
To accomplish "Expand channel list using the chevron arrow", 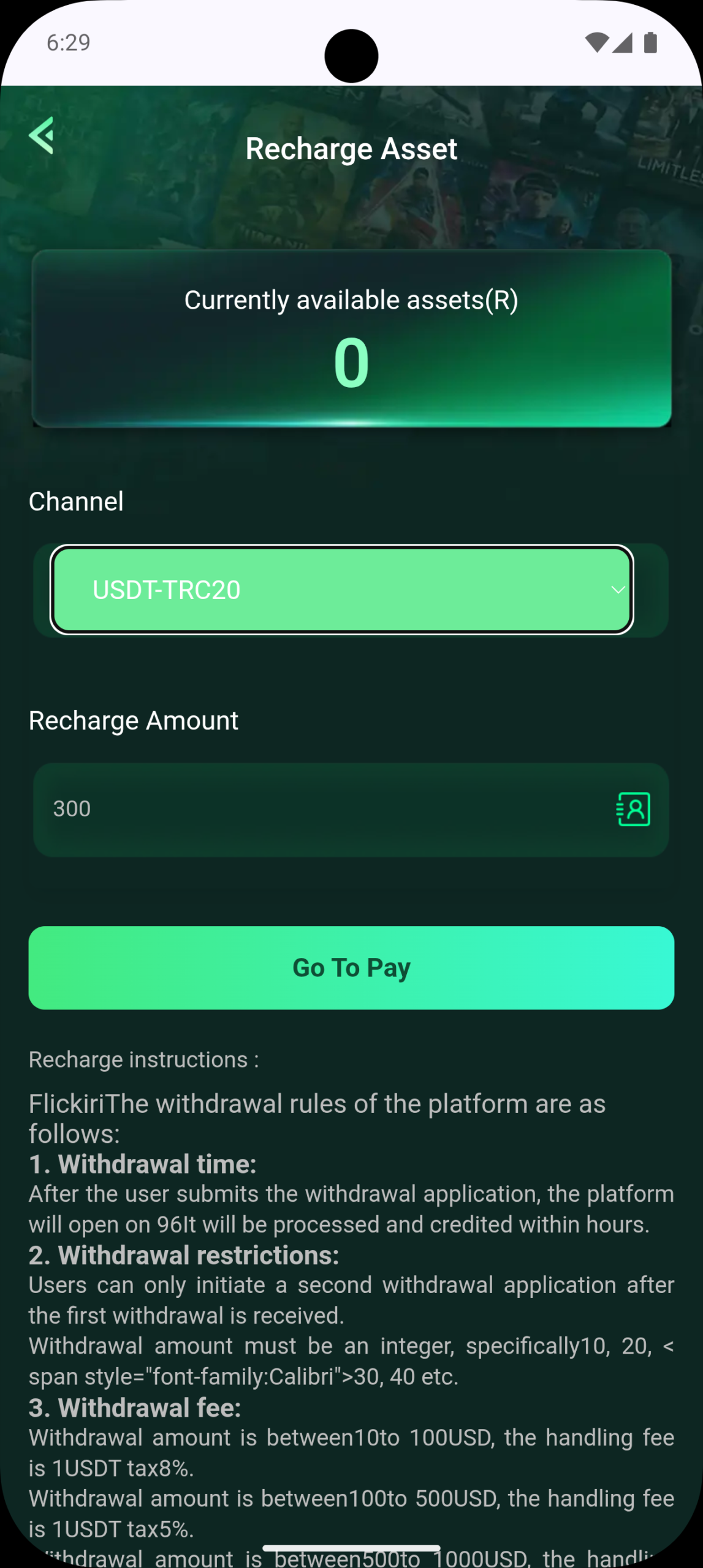I will pyautogui.click(x=618, y=590).
